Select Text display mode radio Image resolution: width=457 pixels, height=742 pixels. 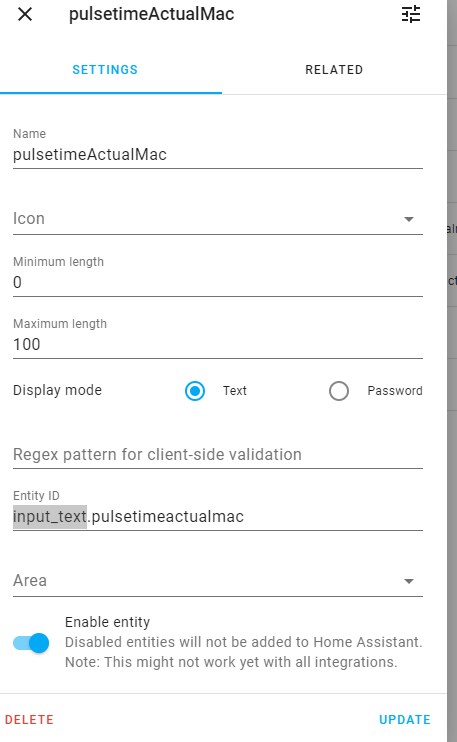pyautogui.click(x=195, y=391)
